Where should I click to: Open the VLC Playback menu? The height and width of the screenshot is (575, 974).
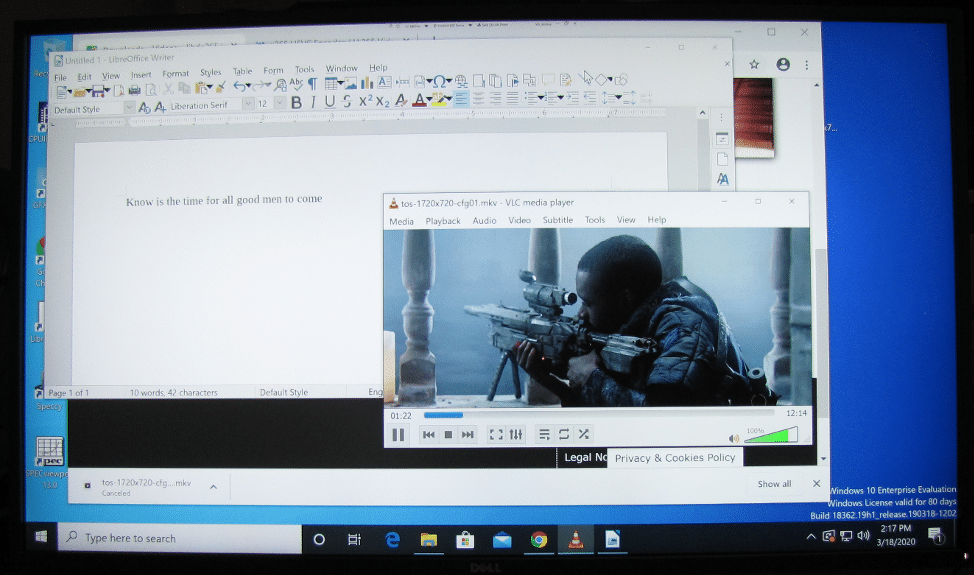click(x=443, y=220)
